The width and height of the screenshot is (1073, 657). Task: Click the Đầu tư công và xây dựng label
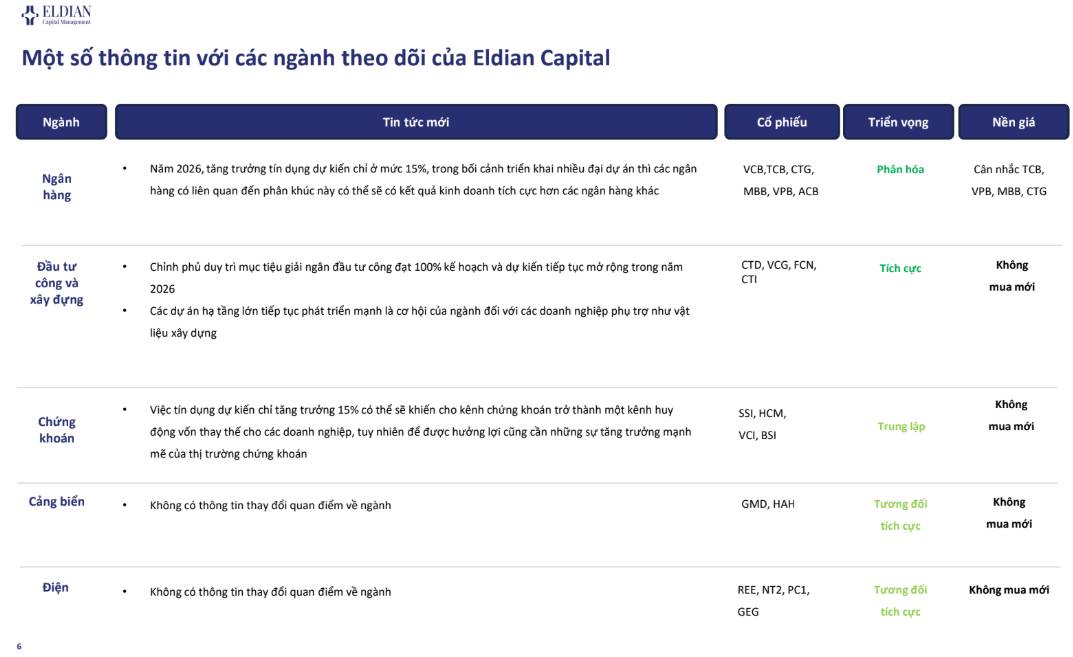(x=57, y=283)
